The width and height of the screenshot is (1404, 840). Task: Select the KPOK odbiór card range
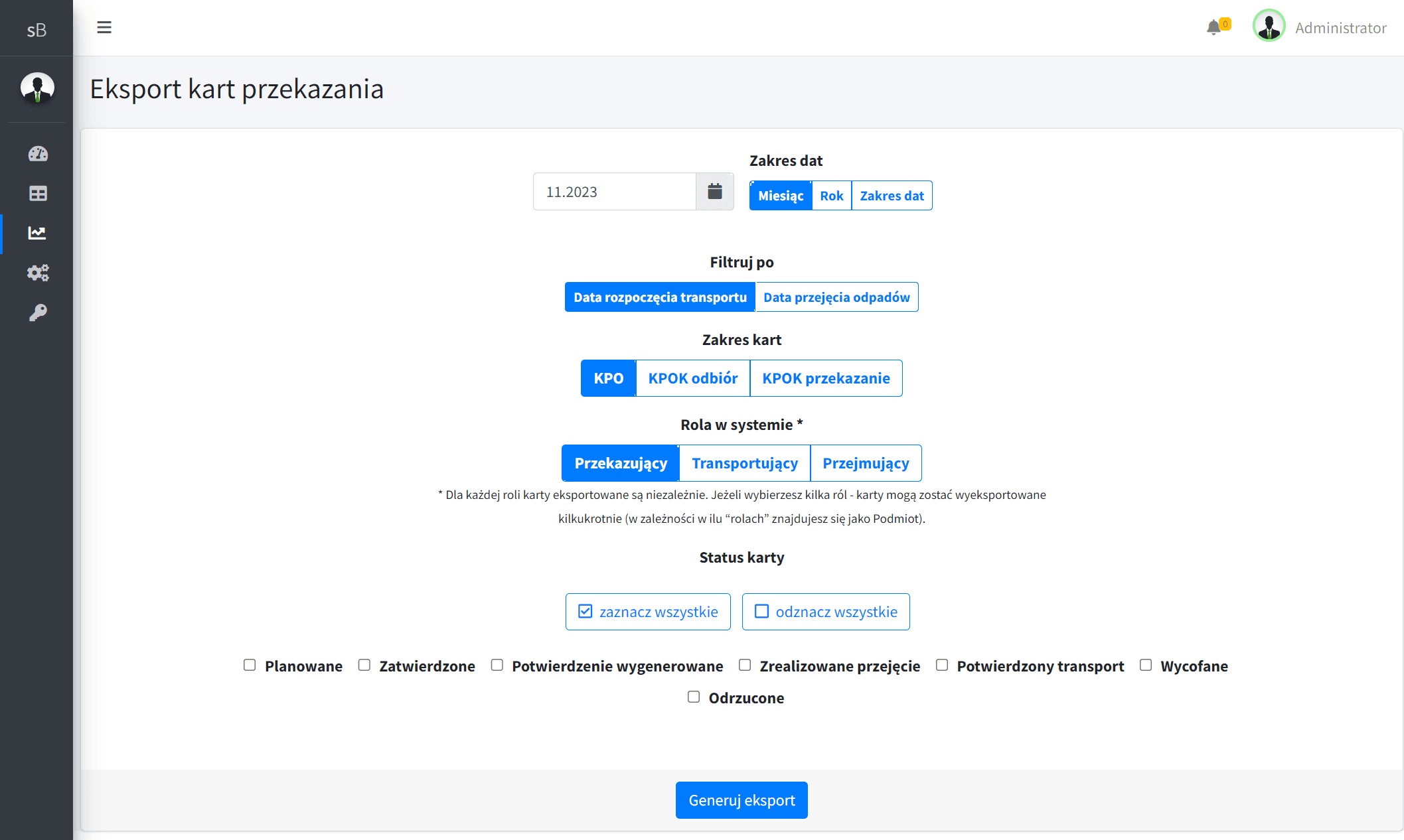pos(692,378)
